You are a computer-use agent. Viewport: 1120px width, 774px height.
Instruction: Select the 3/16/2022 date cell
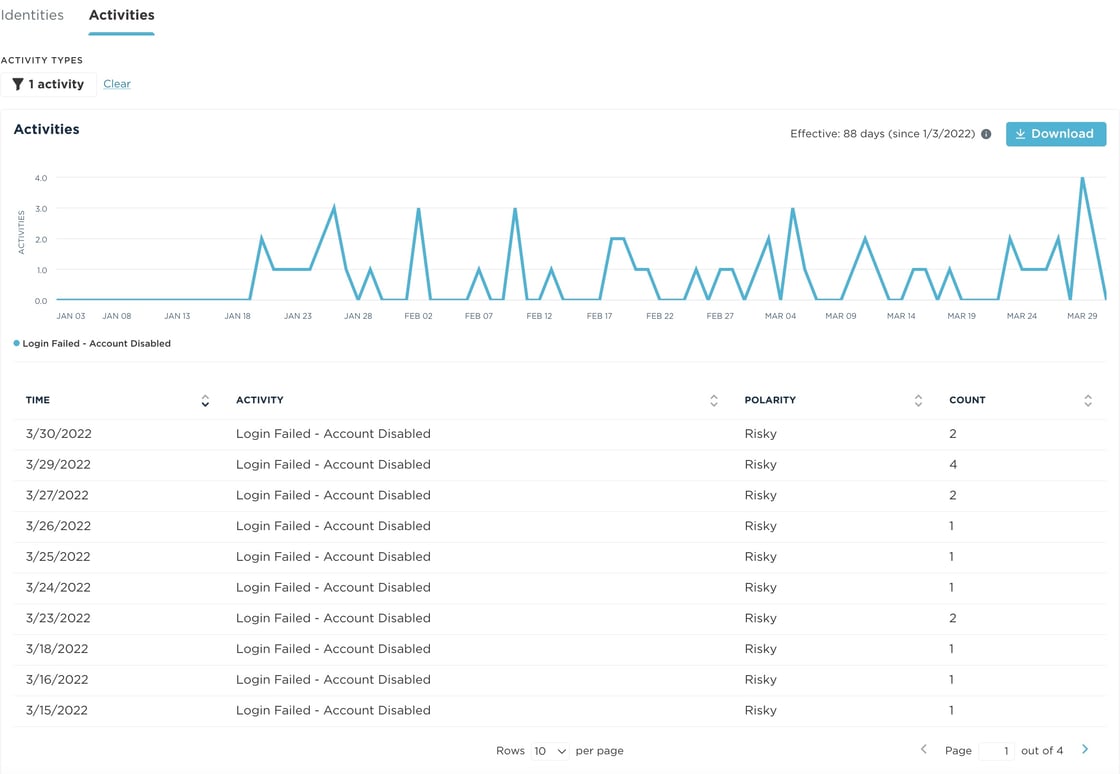[x=57, y=680]
